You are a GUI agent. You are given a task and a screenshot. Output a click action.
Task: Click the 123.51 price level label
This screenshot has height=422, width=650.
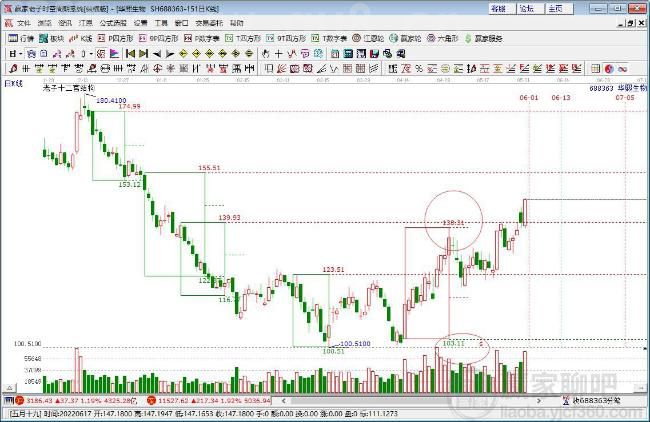[333, 269]
